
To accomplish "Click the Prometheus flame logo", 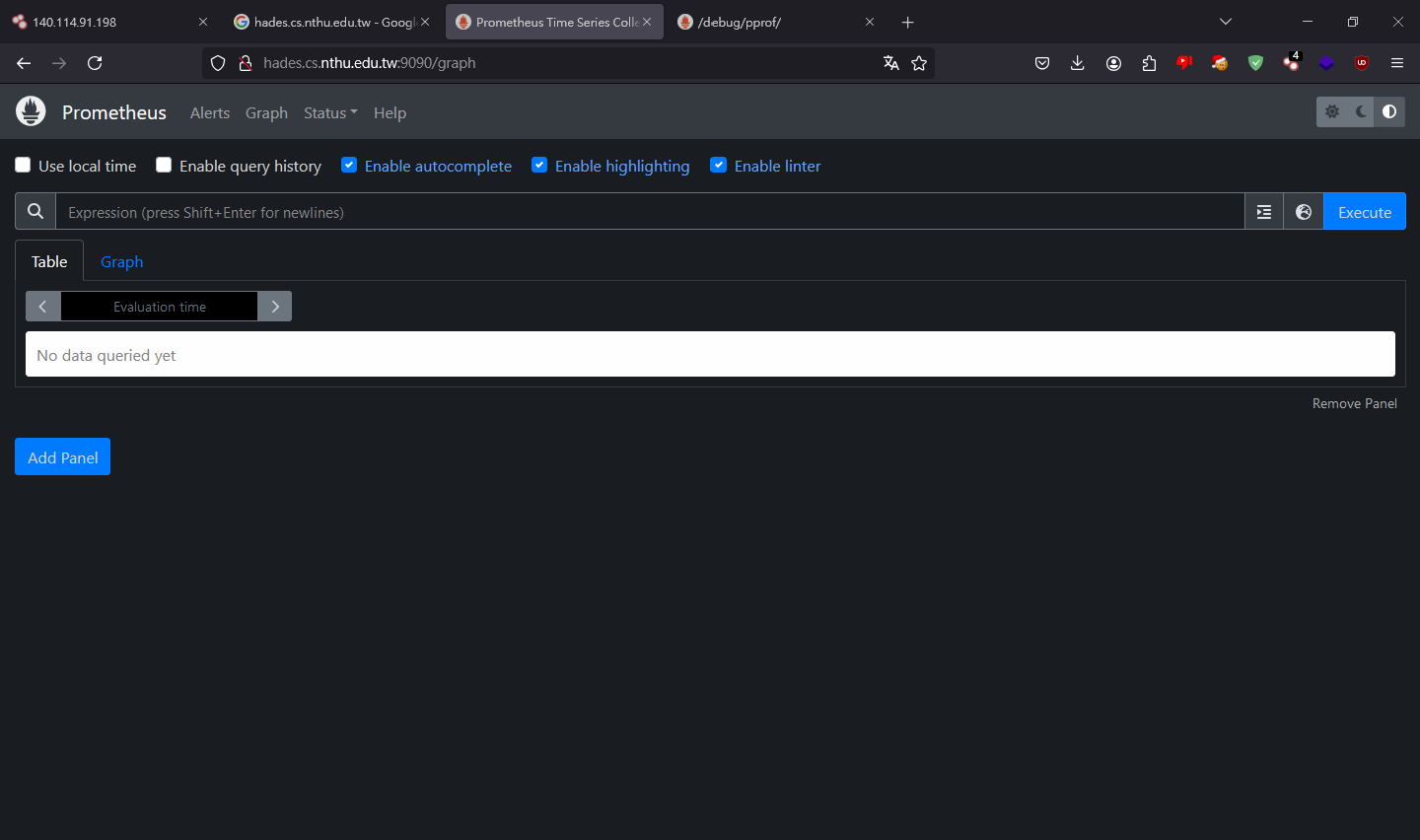I will click(x=31, y=111).
